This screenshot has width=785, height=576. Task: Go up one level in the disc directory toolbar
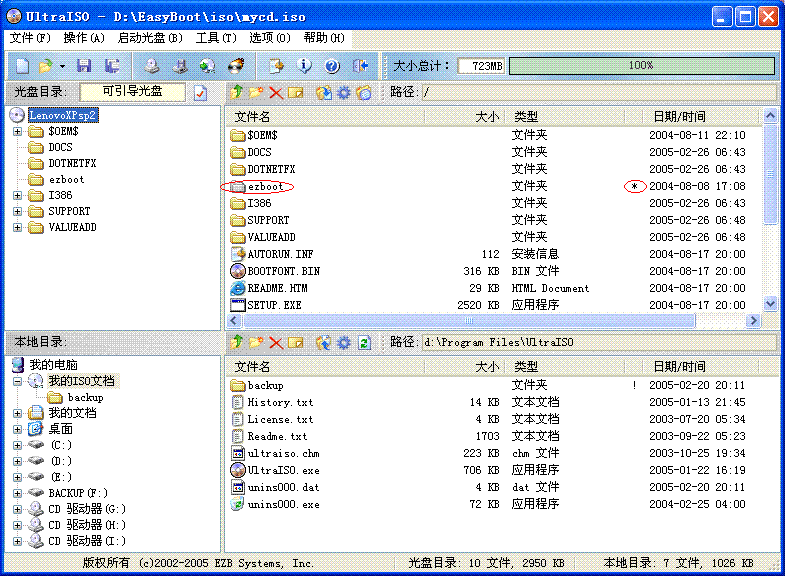[237, 92]
